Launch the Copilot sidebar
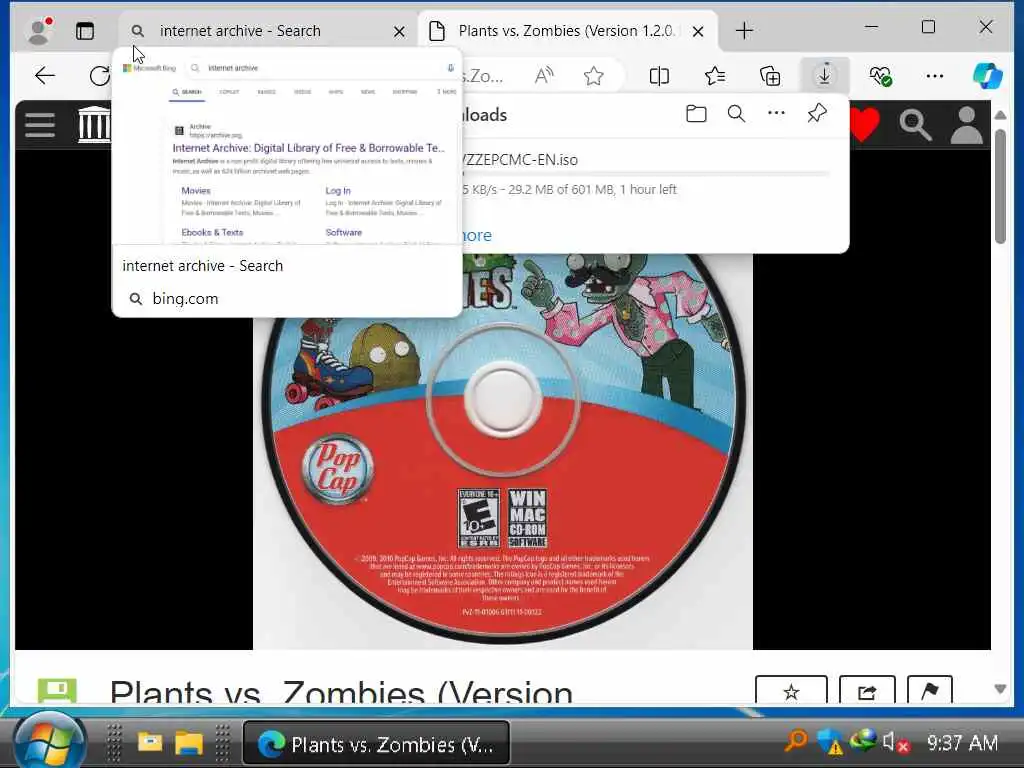The width and height of the screenshot is (1024, 768). [987, 76]
